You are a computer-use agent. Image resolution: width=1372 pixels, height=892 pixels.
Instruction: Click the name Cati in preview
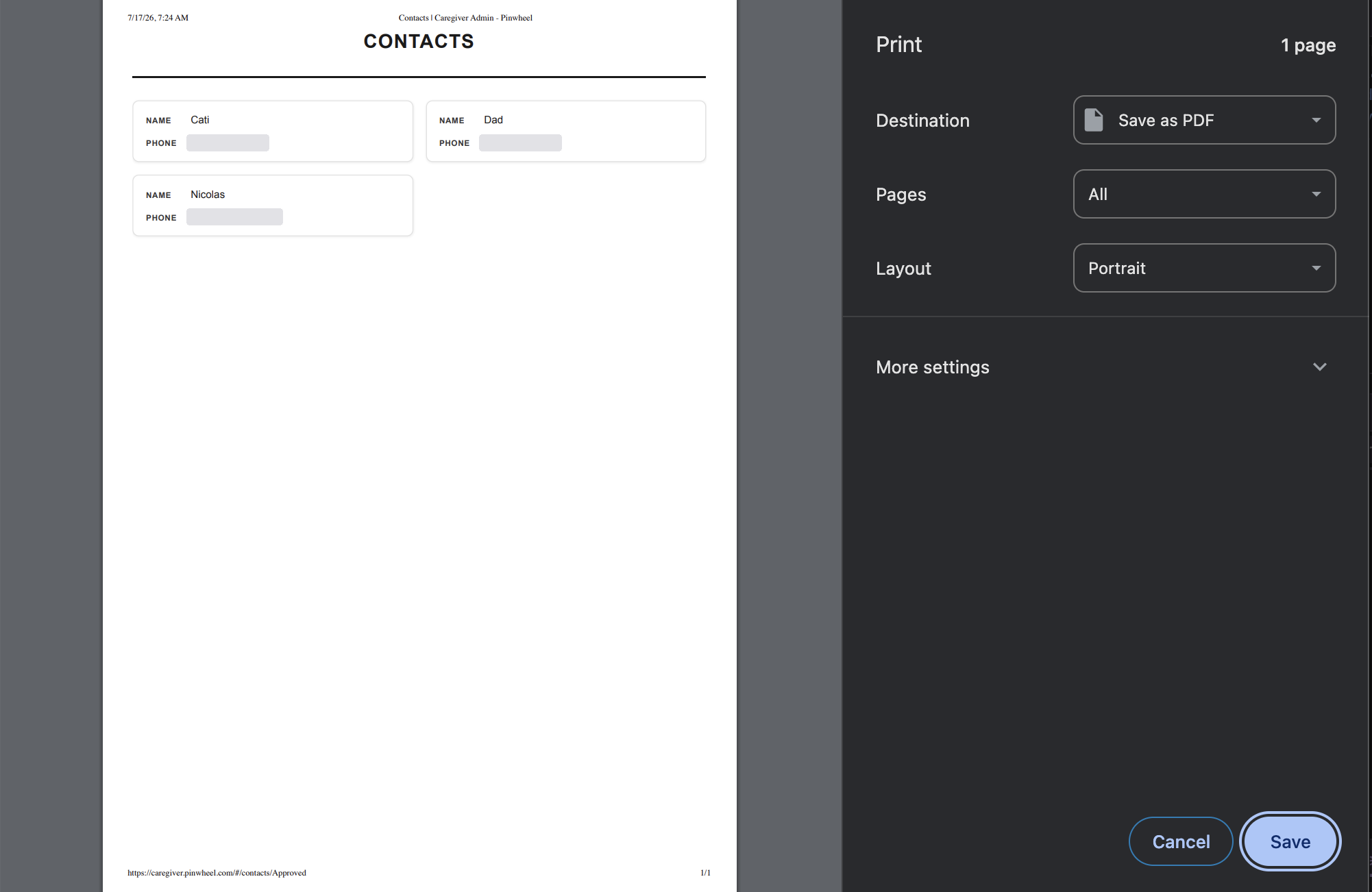pos(199,120)
